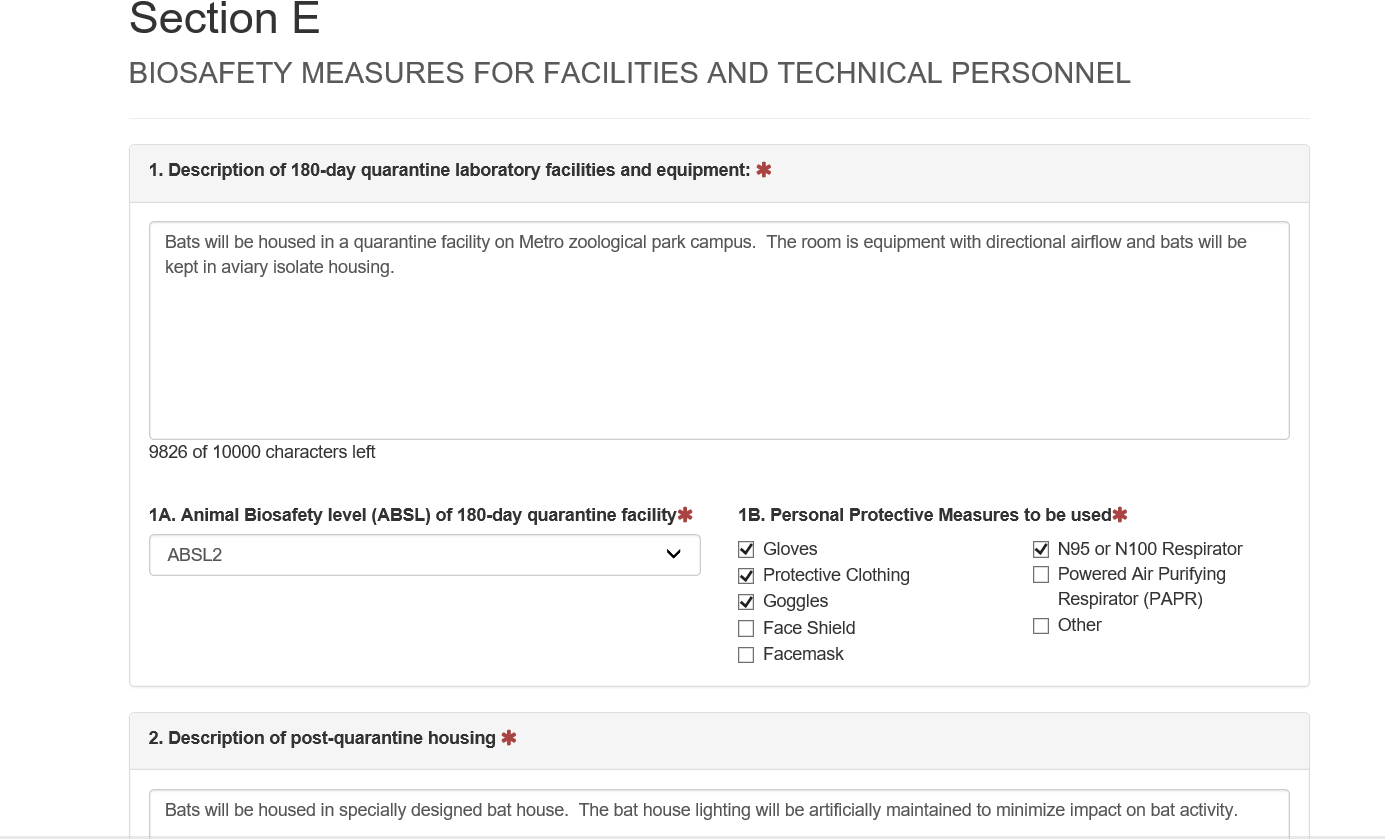Click the Section E heading
Screen dimensions: 1385x839
point(225,20)
